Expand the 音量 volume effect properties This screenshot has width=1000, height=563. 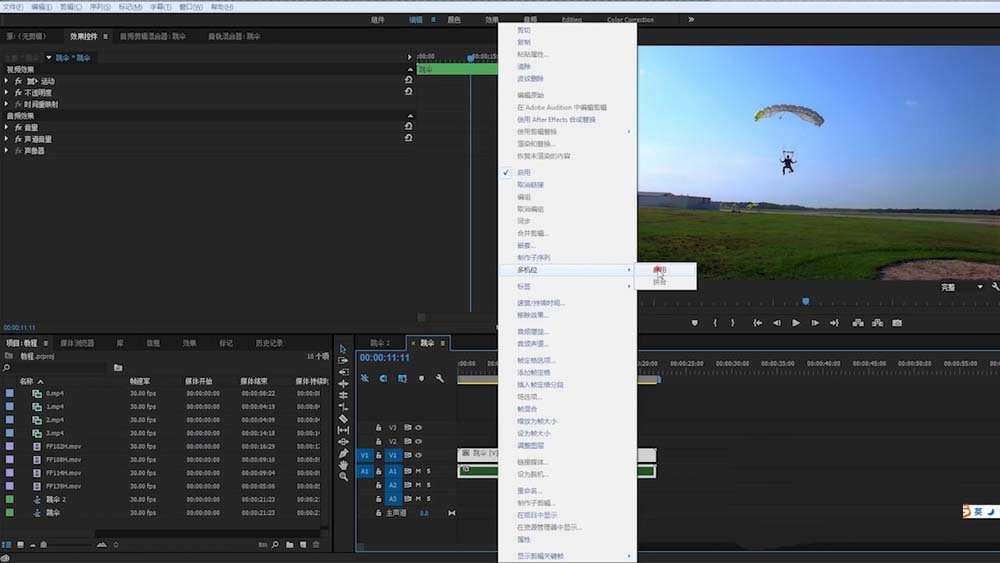pos(7,127)
